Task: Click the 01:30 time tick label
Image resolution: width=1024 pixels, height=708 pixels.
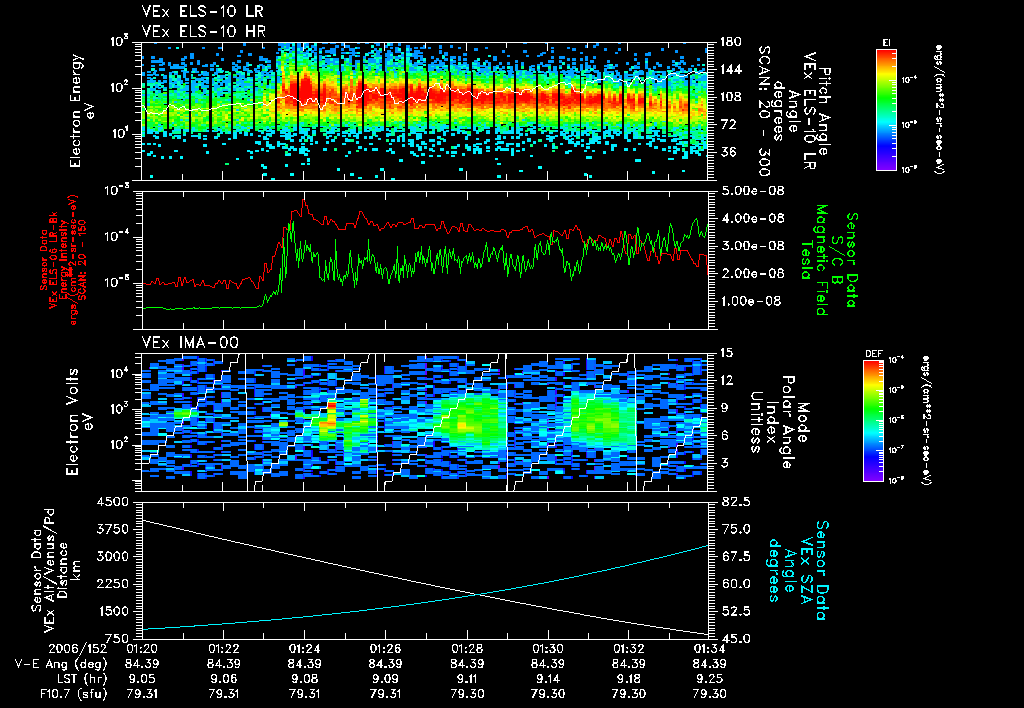Action: point(547,649)
